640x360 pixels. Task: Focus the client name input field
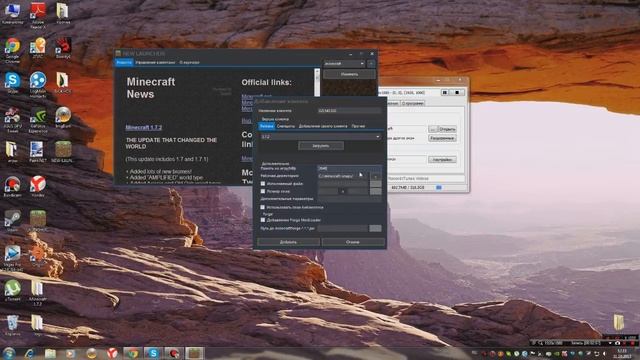point(349,111)
